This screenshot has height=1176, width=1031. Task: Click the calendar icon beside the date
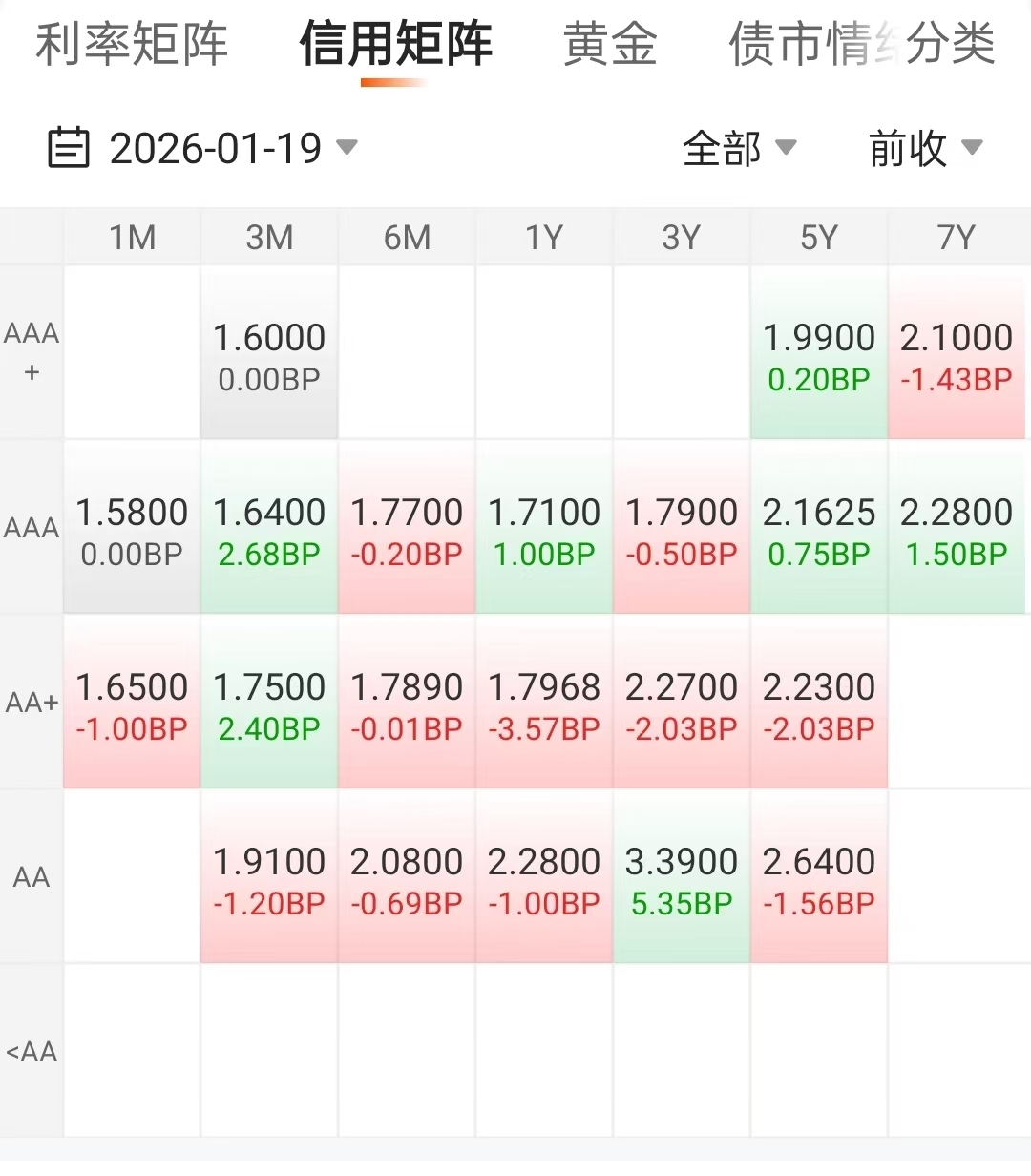coord(69,148)
